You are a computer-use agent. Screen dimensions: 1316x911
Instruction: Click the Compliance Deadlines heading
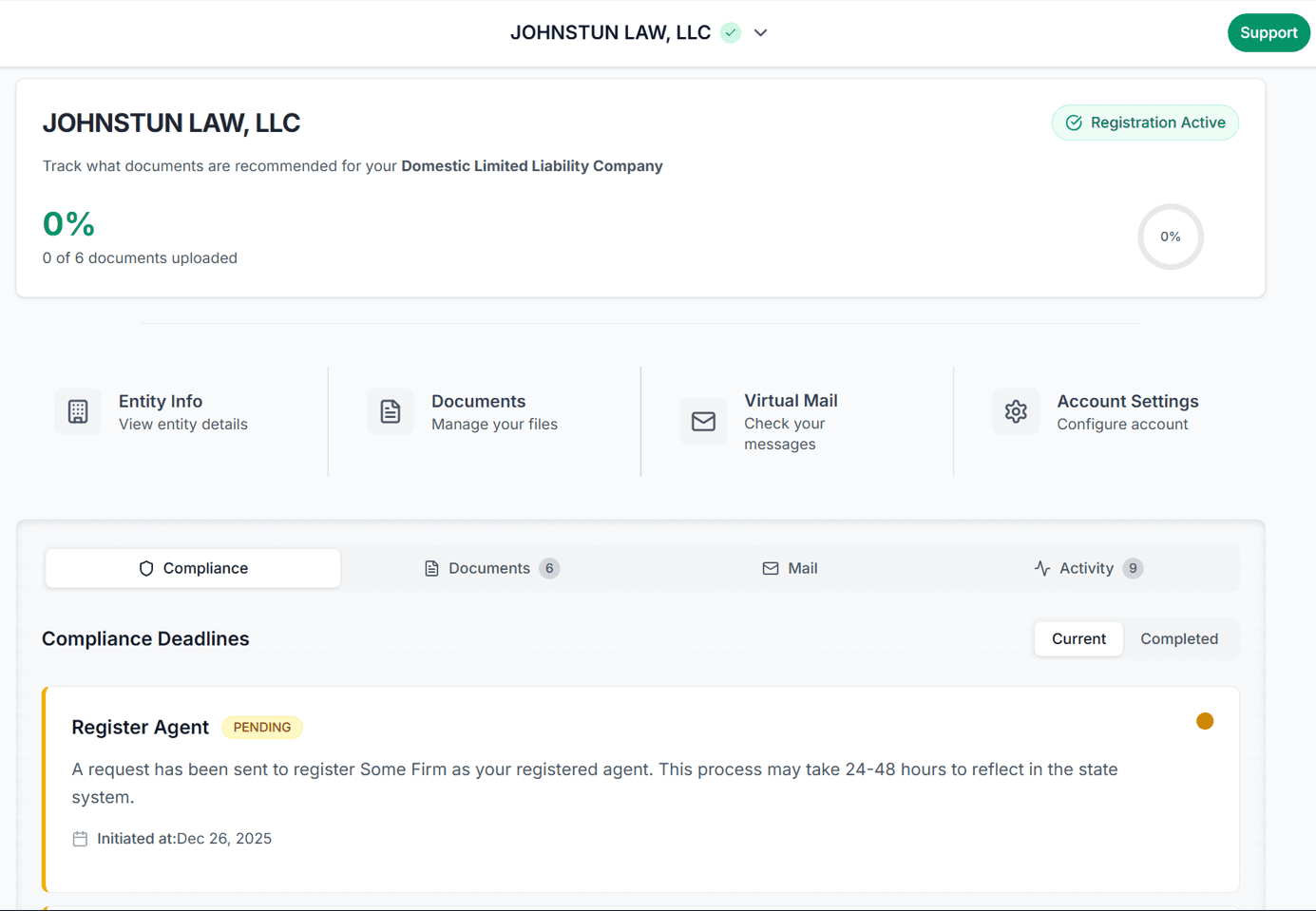tap(145, 639)
